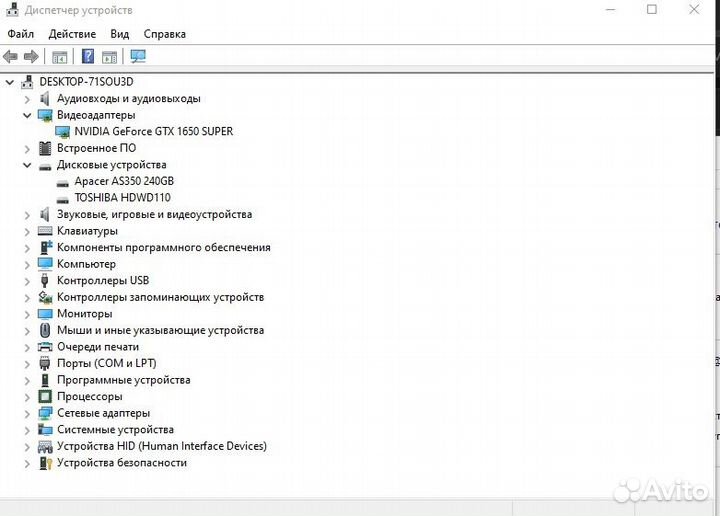The image size is (720, 516).
Task: Click the Forward arrow toolbar icon
Action: click(31, 57)
